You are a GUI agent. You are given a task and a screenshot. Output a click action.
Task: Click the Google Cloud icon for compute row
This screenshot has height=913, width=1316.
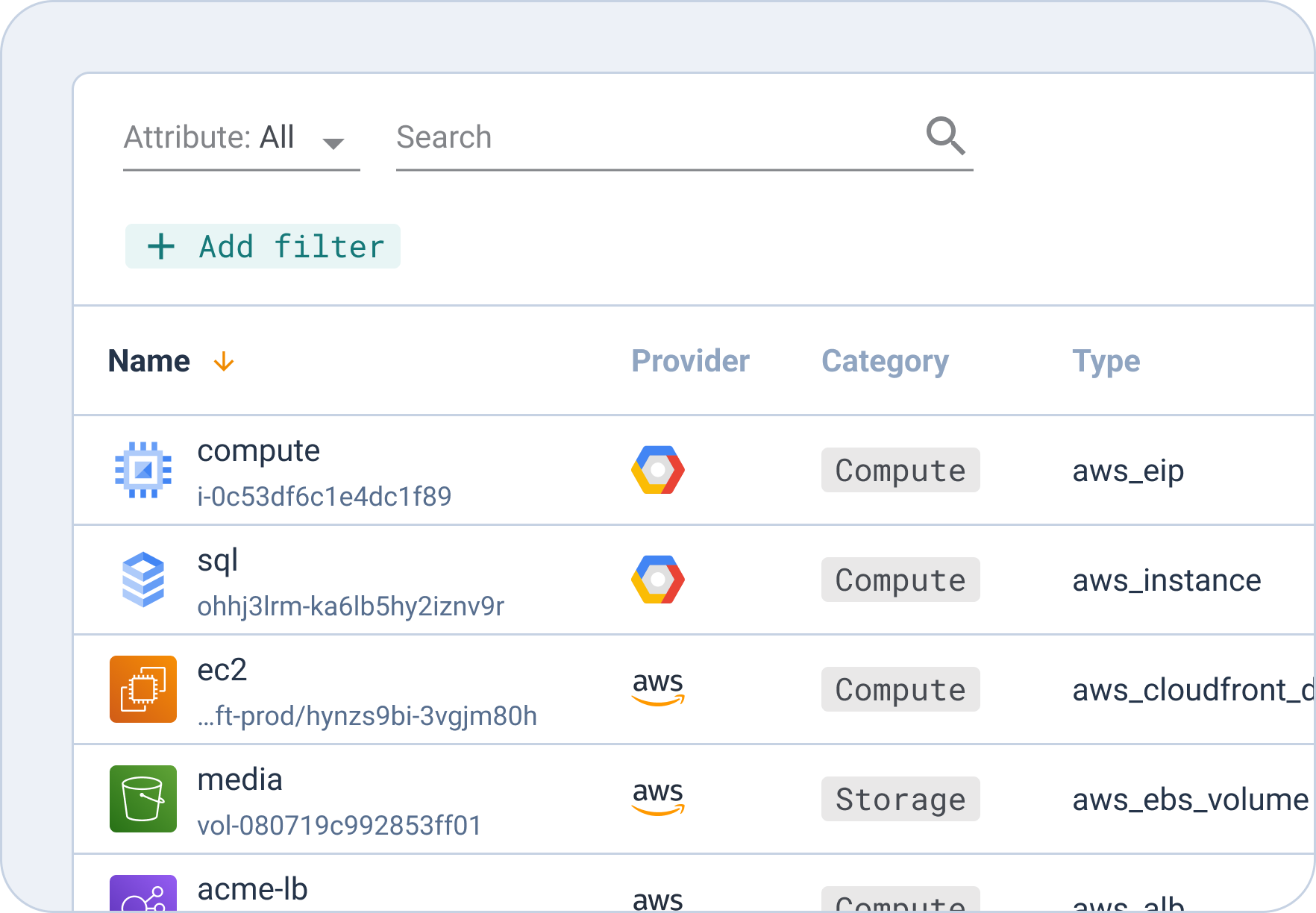(657, 470)
